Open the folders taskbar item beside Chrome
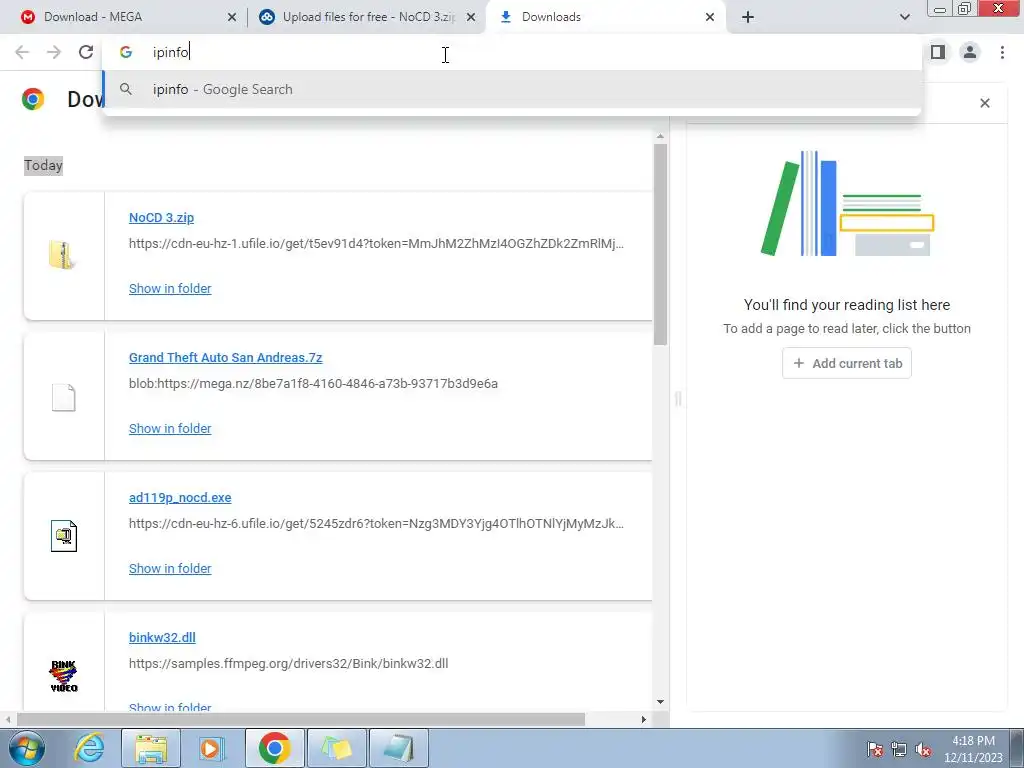The width and height of the screenshot is (1024, 768). [336, 748]
